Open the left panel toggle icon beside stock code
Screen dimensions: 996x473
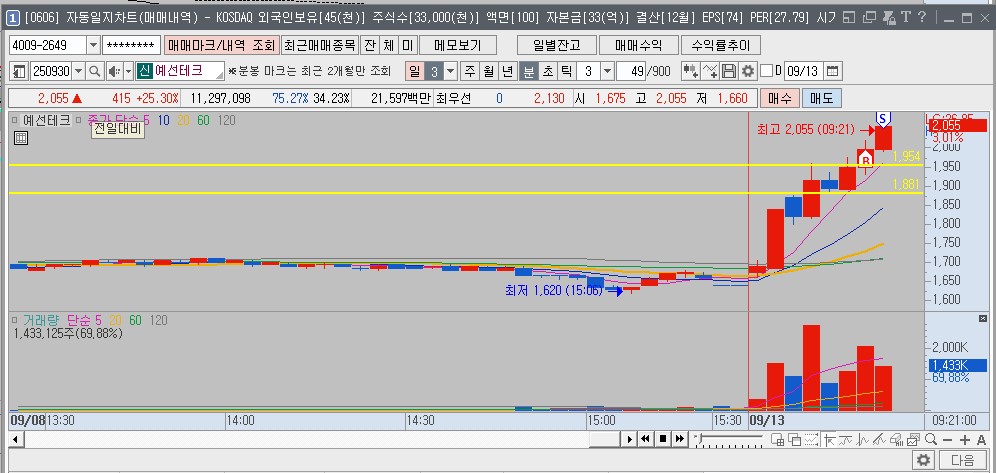click(20, 71)
